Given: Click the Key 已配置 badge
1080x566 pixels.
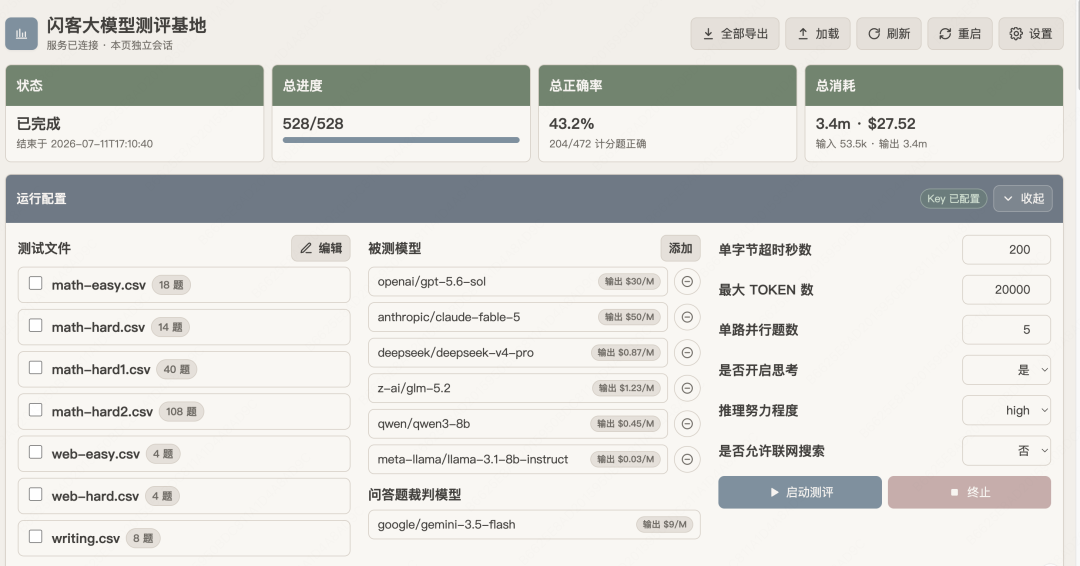Looking at the screenshot, I should [x=953, y=198].
